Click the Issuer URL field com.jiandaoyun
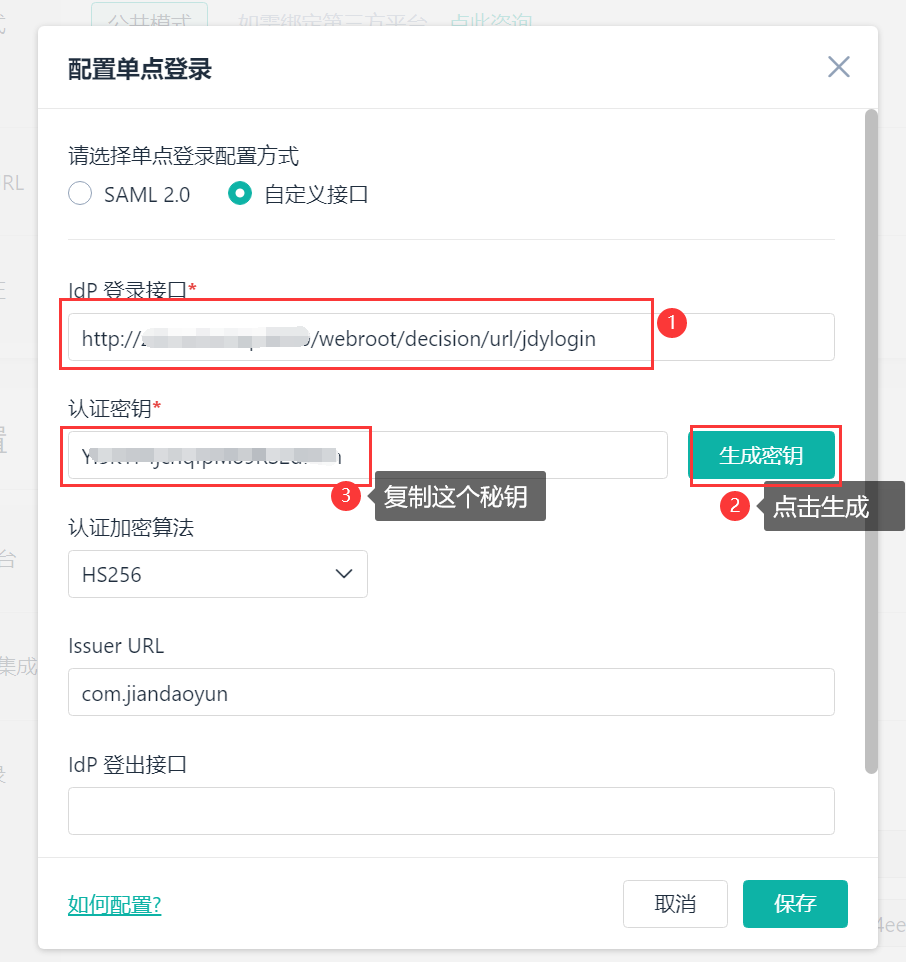Screen dimensions: 906x962 tap(451, 692)
